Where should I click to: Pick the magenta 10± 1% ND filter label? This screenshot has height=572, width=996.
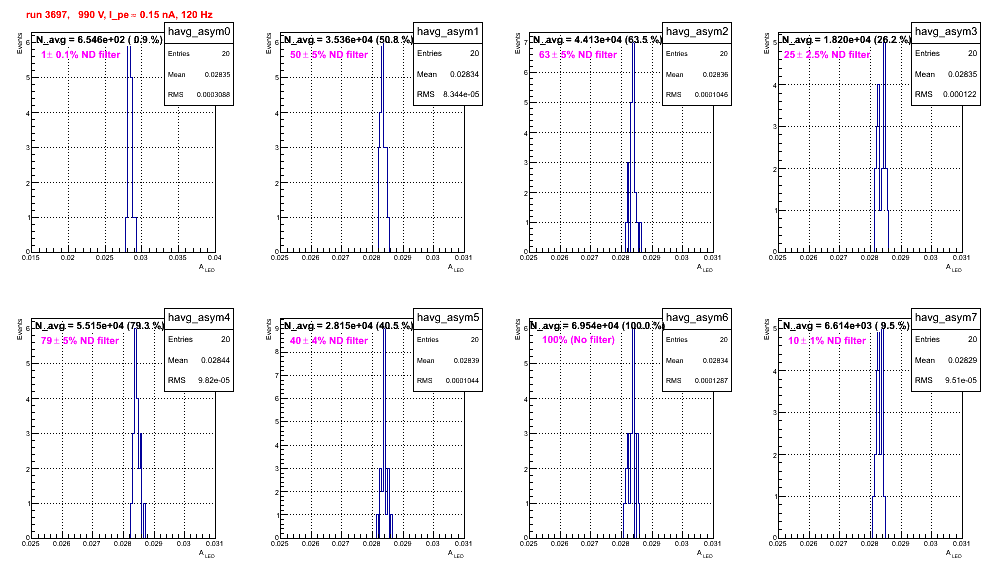(x=827, y=341)
